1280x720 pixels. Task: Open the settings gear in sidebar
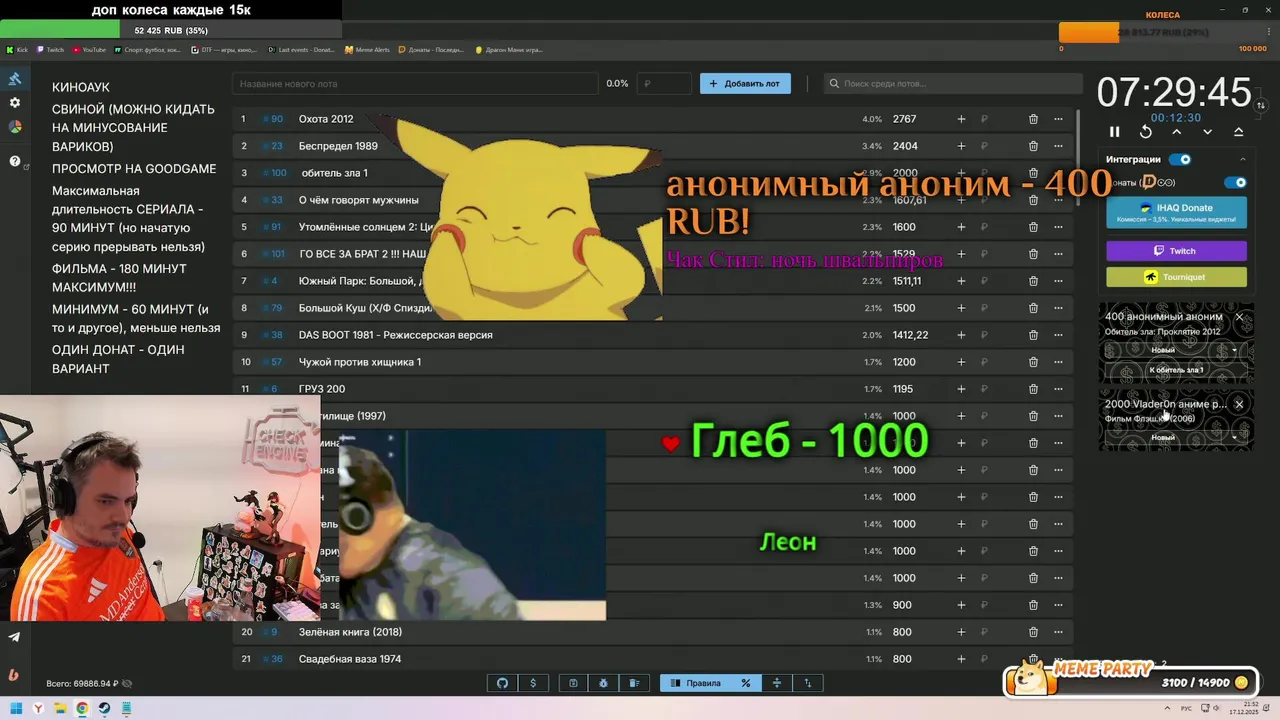coord(15,103)
